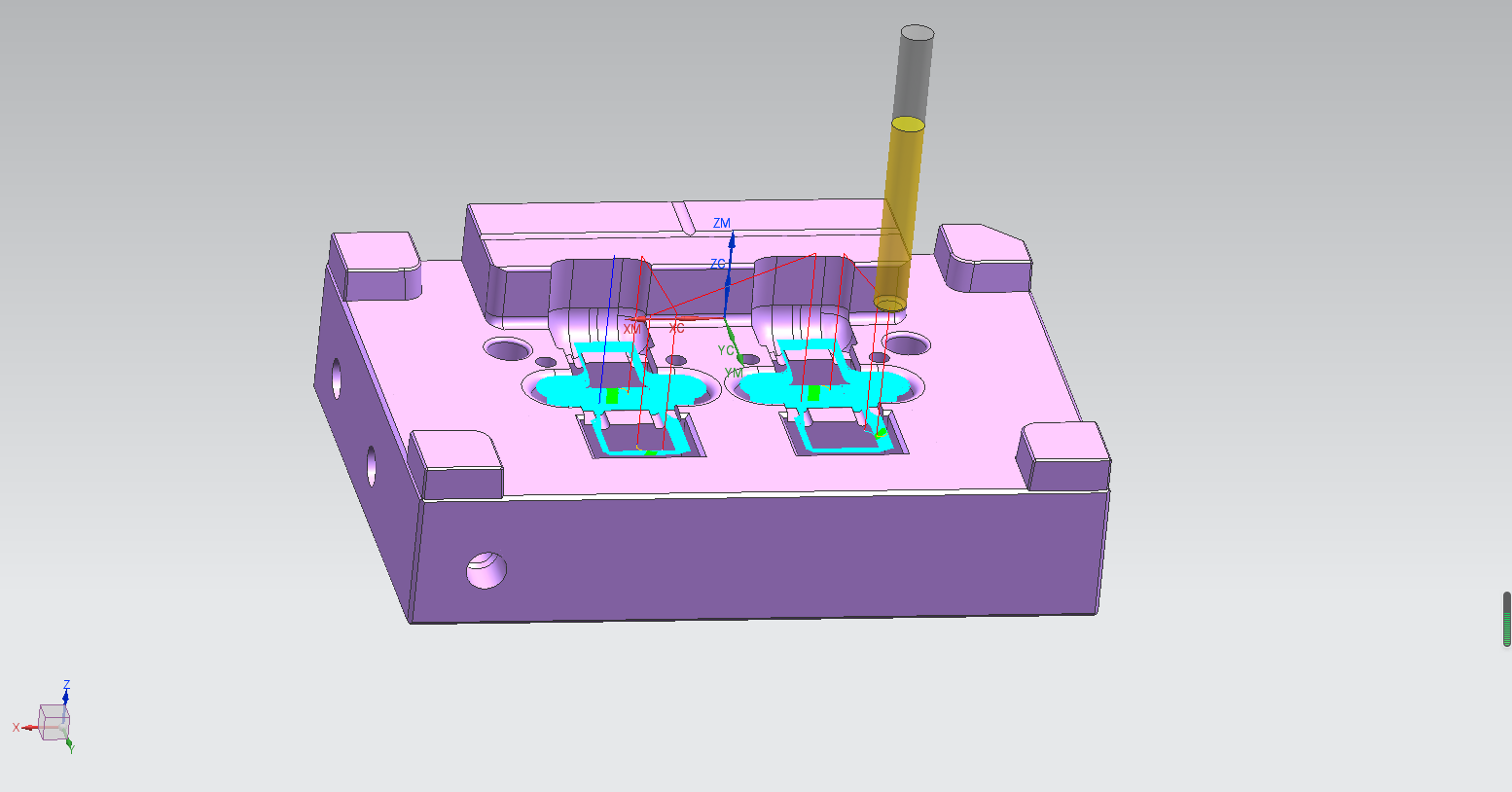Image resolution: width=1512 pixels, height=792 pixels.
Task: Click the ZM axis label
Action: tap(721, 224)
